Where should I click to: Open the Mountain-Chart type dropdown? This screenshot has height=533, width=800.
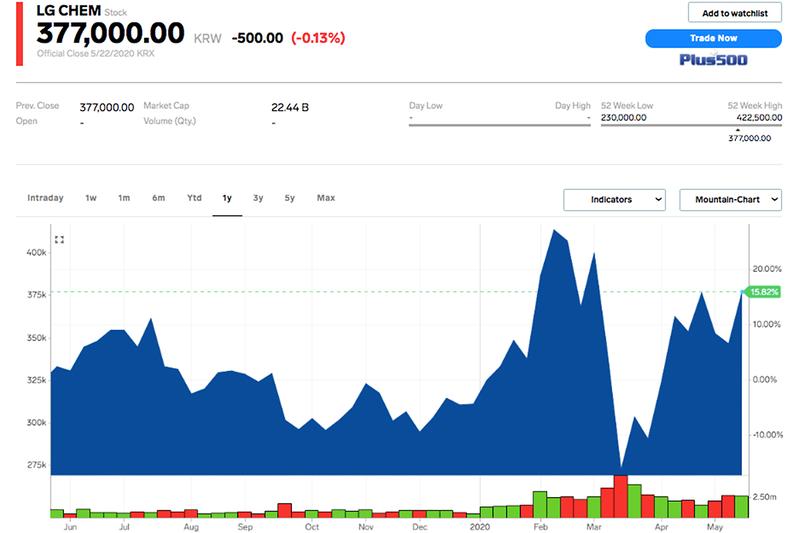tap(730, 199)
